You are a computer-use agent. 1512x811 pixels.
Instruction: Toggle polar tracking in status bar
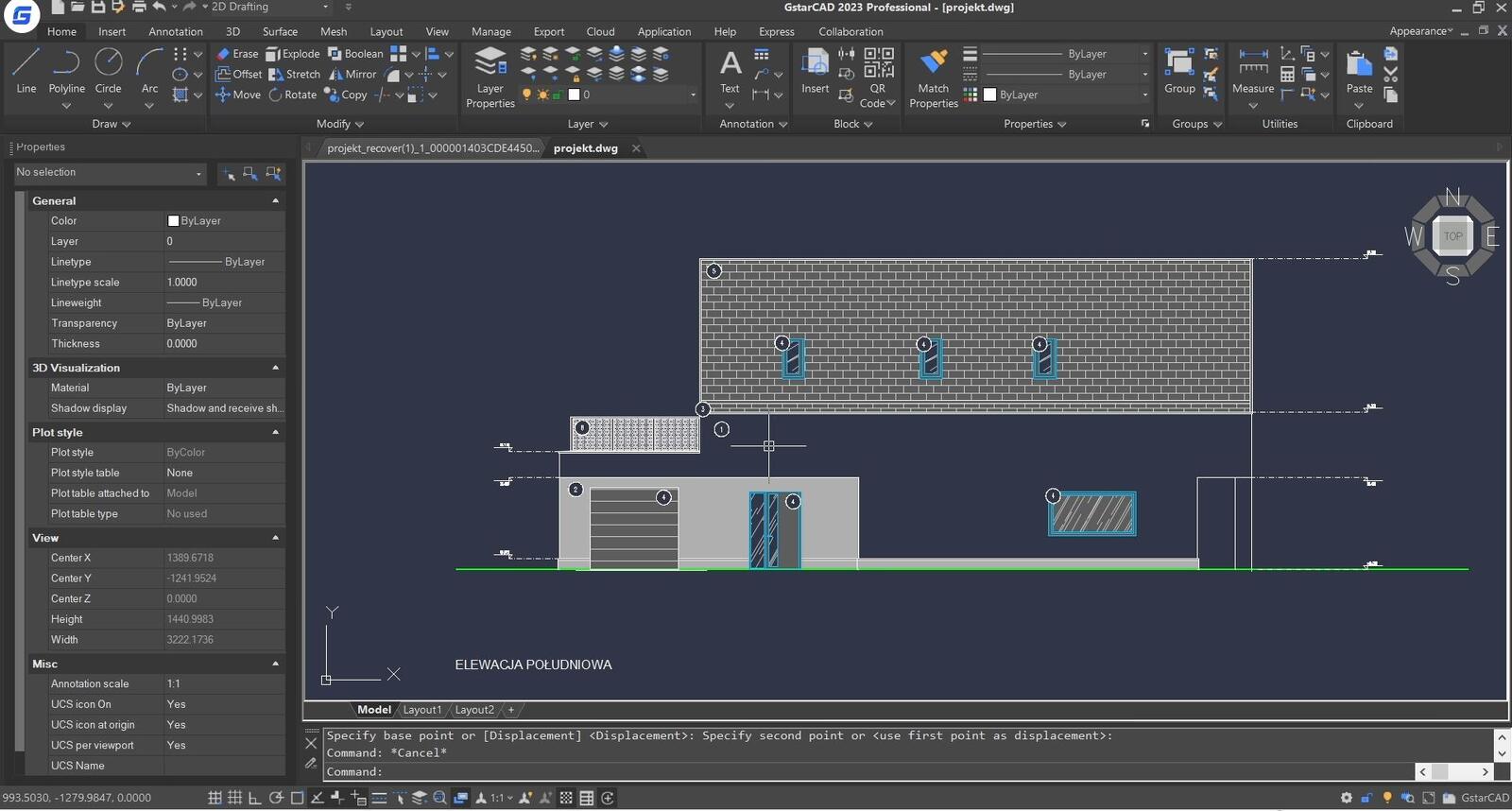(x=276, y=798)
